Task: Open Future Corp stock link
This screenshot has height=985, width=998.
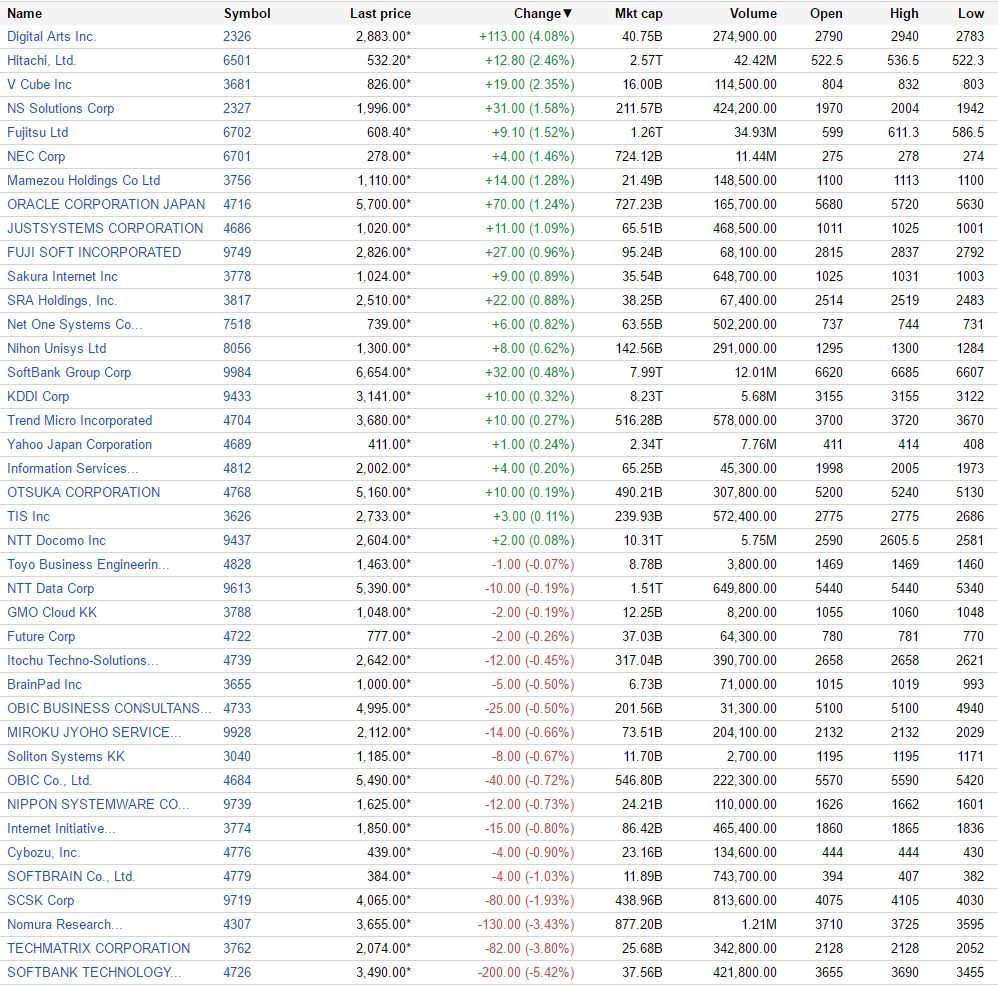Action: [41, 637]
